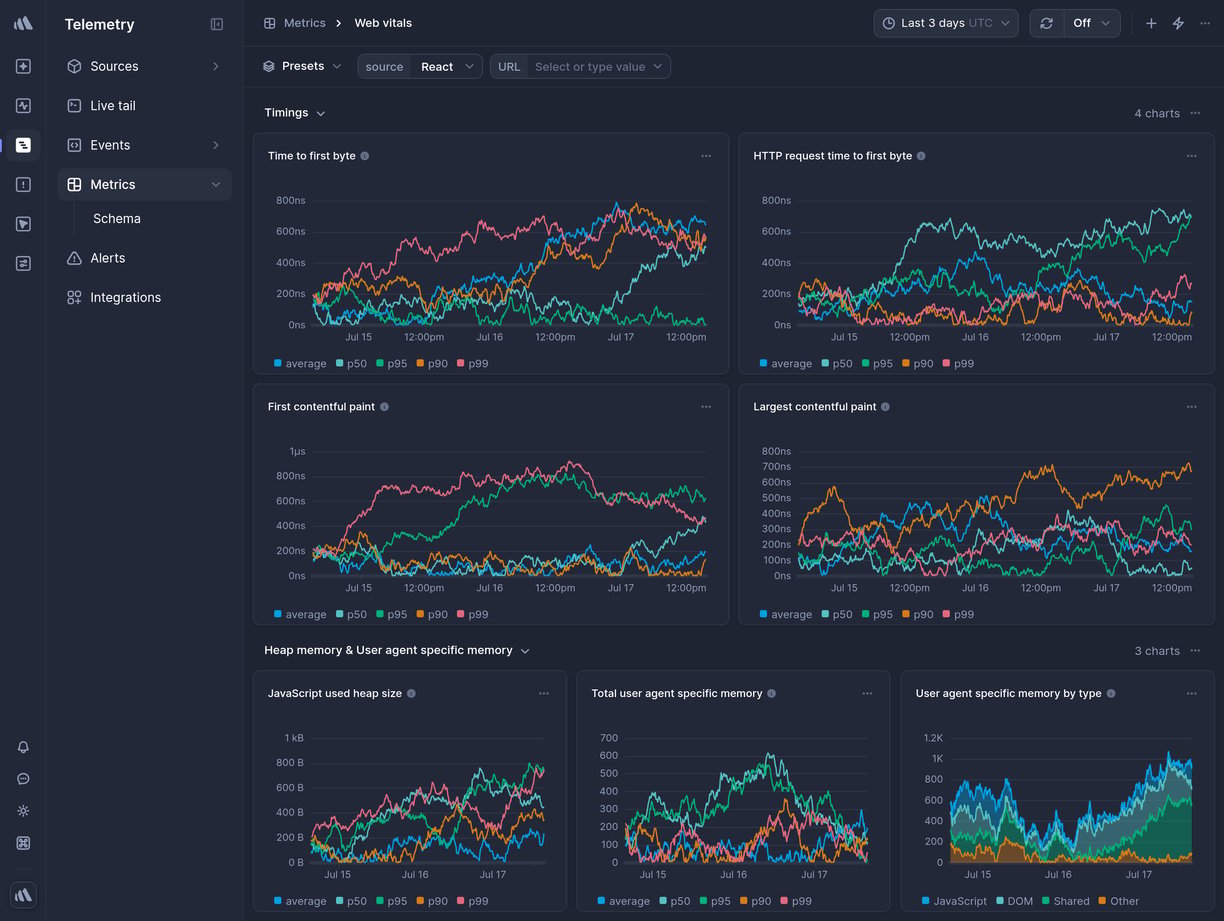Open the Time to first byte chart options menu
The width and height of the screenshot is (1224, 921).
pyautogui.click(x=706, y=156)
